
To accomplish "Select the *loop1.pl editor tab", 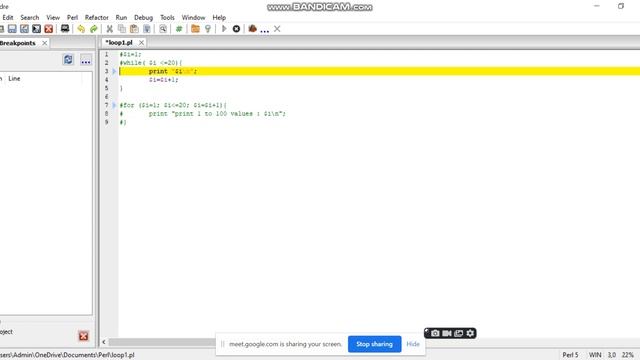I will click(119, 42).
